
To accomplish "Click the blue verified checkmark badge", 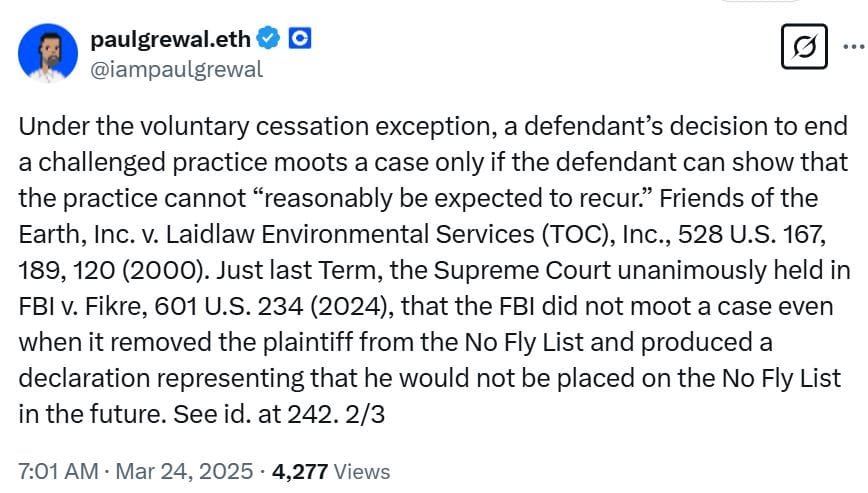I will (269, 39).
